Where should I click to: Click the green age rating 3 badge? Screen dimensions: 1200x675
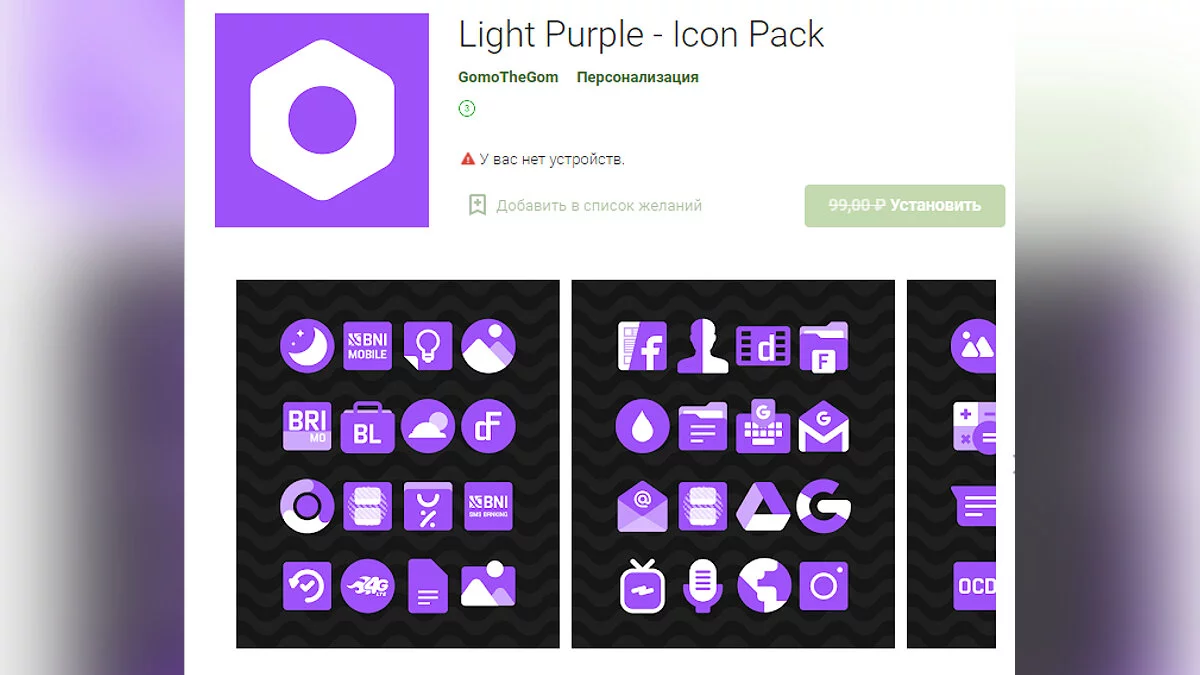click(x=467, y=108)
